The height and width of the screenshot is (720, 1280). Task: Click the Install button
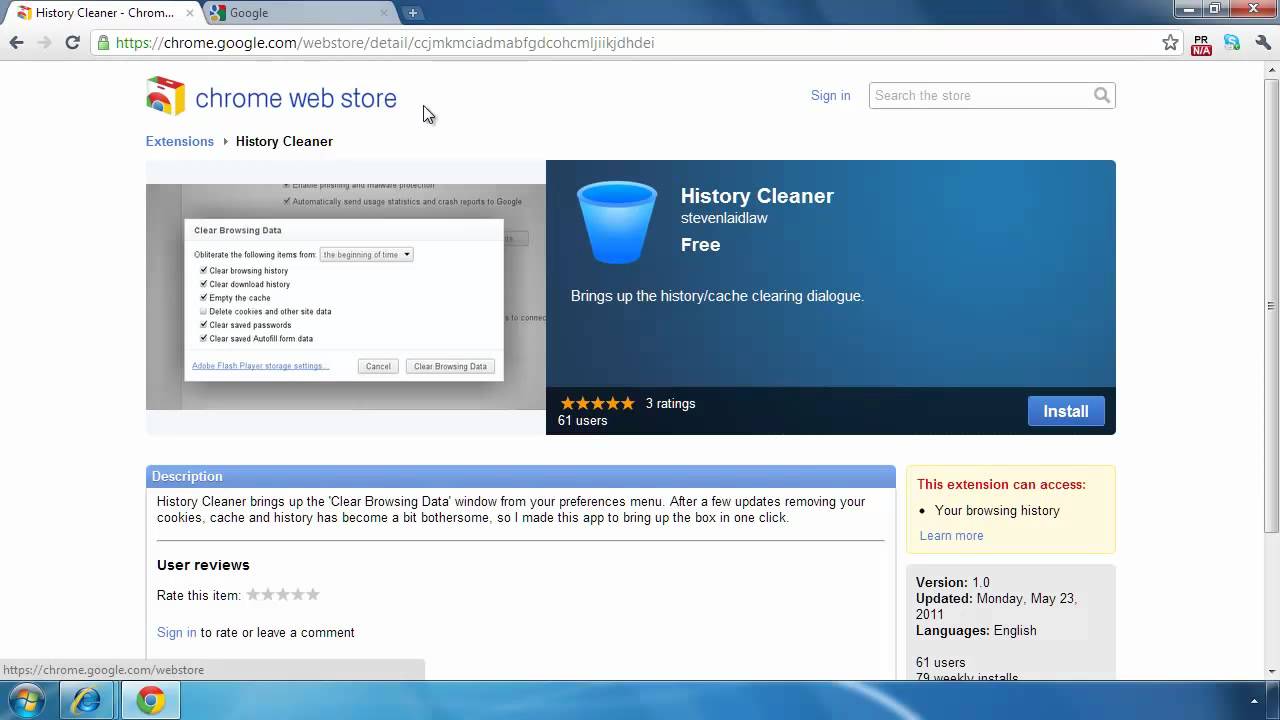point(1066,411)
